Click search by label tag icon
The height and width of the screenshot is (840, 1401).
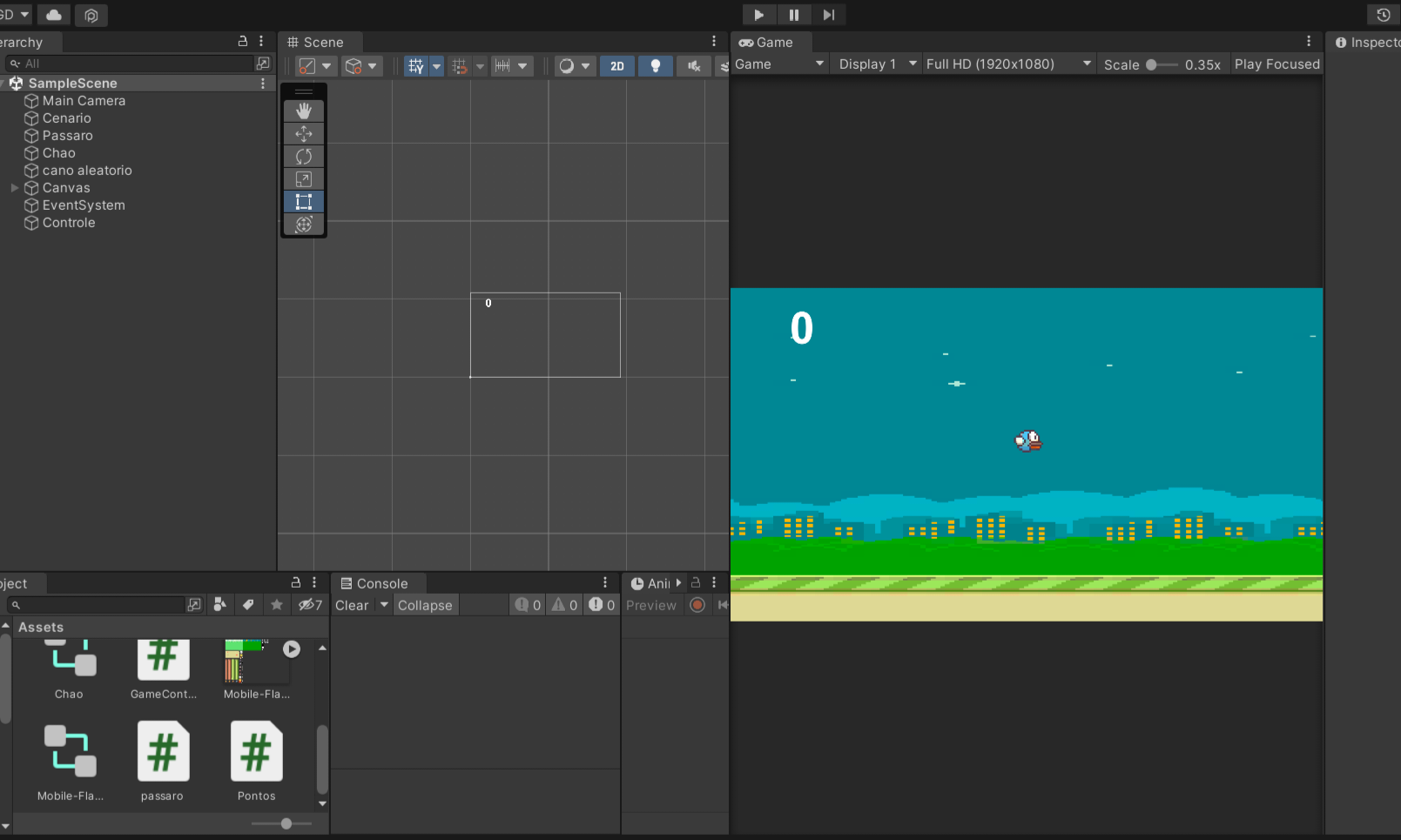click(248, 604)
